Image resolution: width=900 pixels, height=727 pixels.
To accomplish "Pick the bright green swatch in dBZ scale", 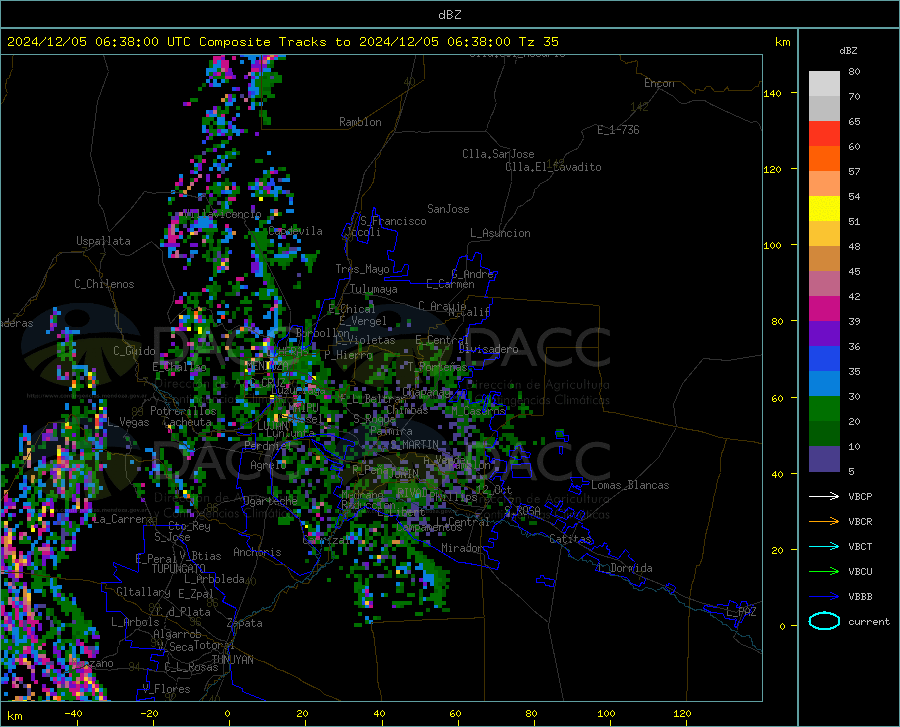I will [824, 409].
